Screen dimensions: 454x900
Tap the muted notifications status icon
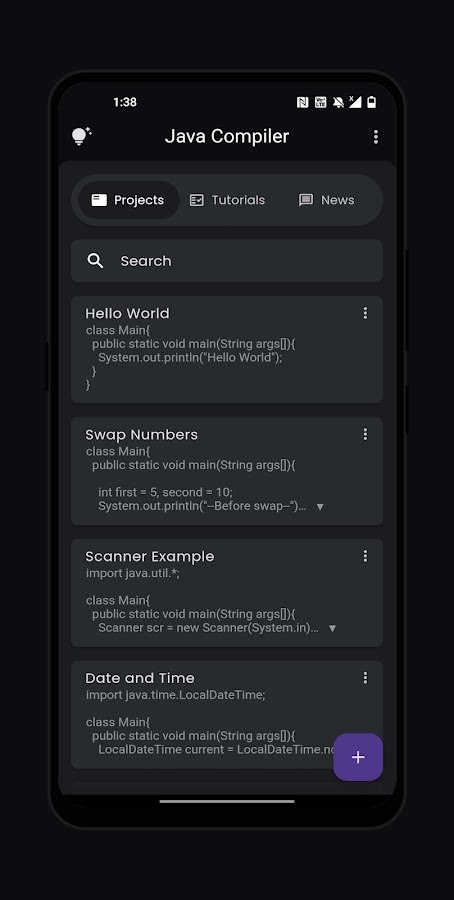point(338,102)
